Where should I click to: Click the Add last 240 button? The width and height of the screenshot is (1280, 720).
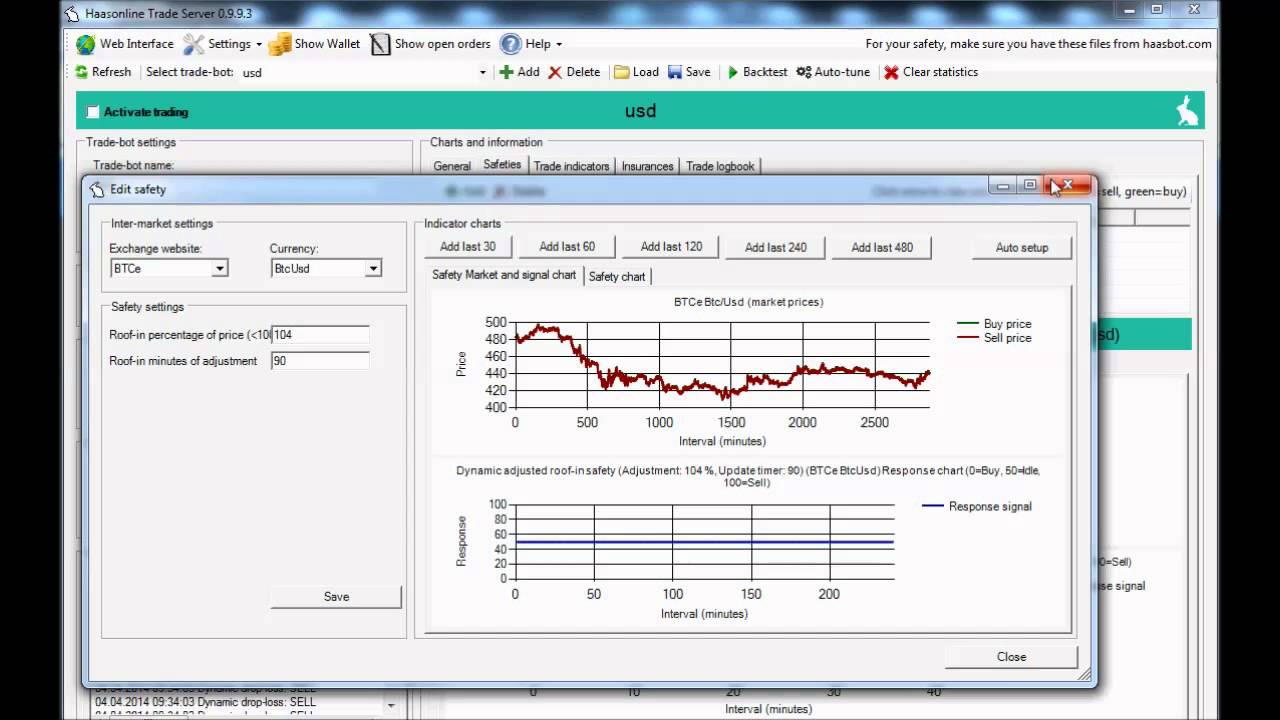(x=776, y=247)
